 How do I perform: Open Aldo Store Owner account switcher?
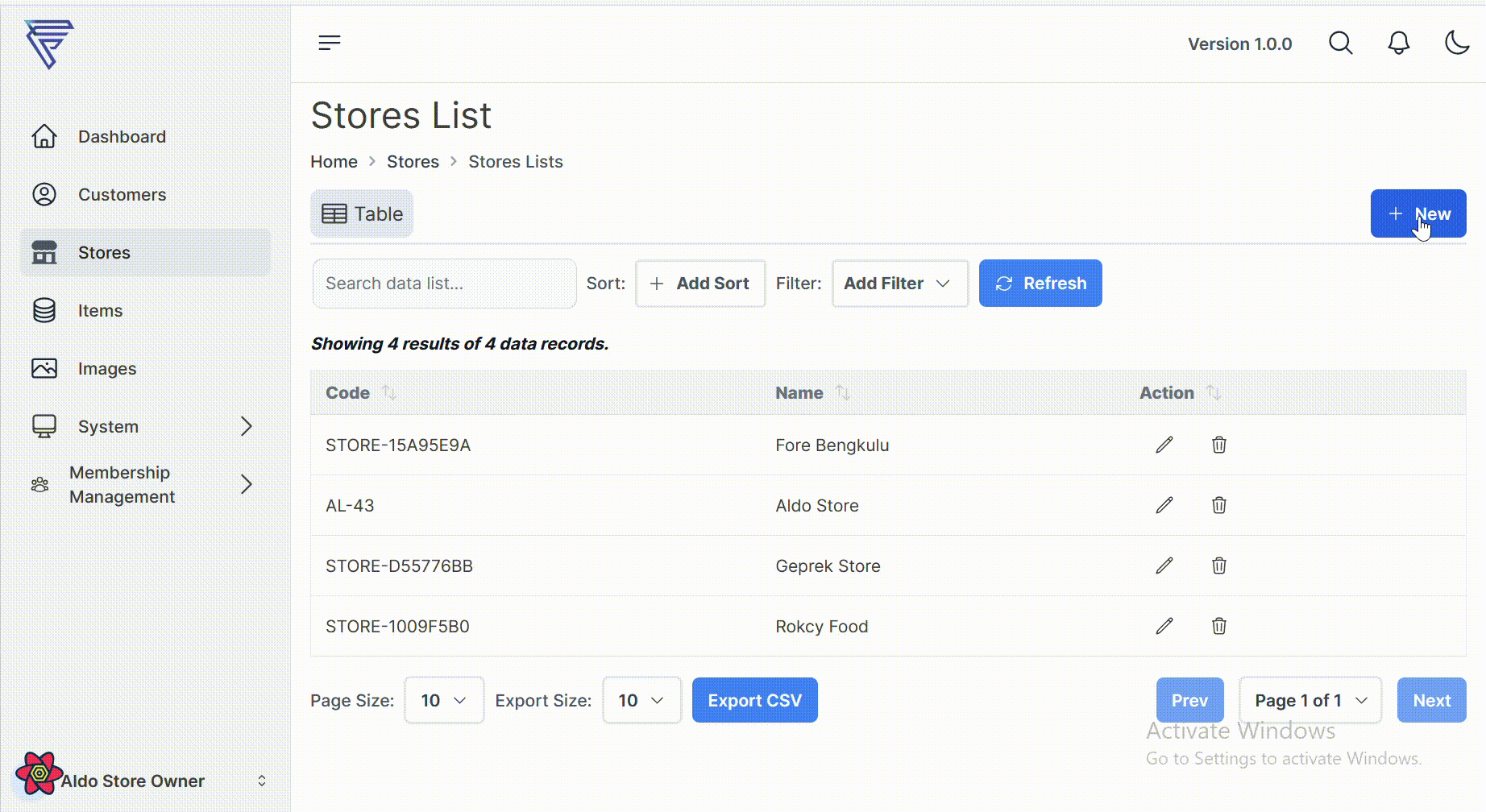pos(145,781)
